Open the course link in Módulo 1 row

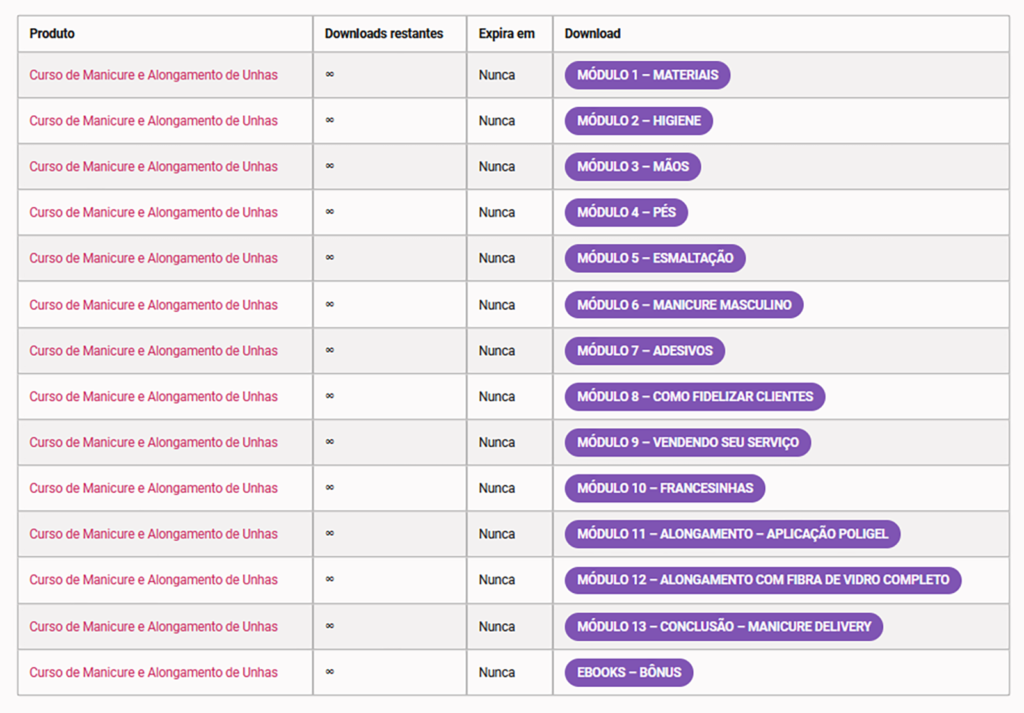(x=153, y=75)
